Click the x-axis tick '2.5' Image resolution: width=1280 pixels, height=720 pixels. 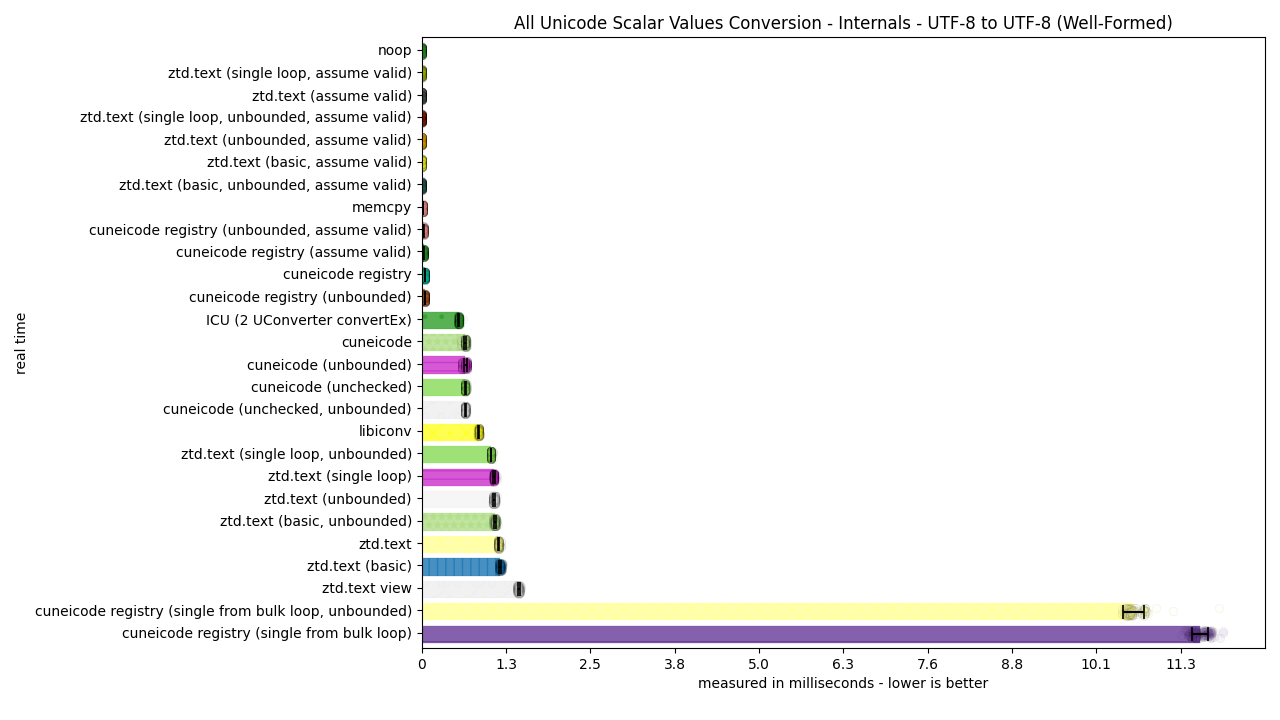pyautogui.click(x=590, y=663)
